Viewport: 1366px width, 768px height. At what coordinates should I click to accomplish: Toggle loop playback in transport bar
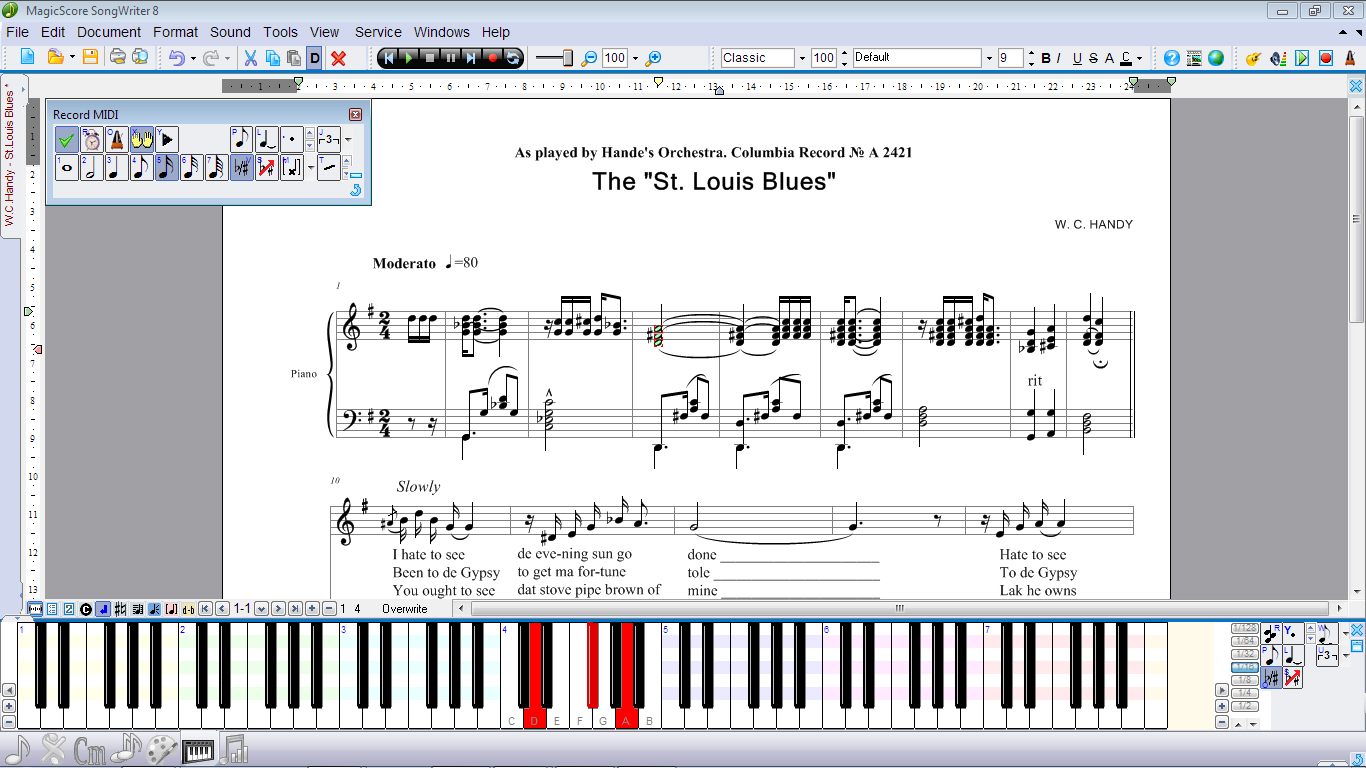[x=513, y=58]
